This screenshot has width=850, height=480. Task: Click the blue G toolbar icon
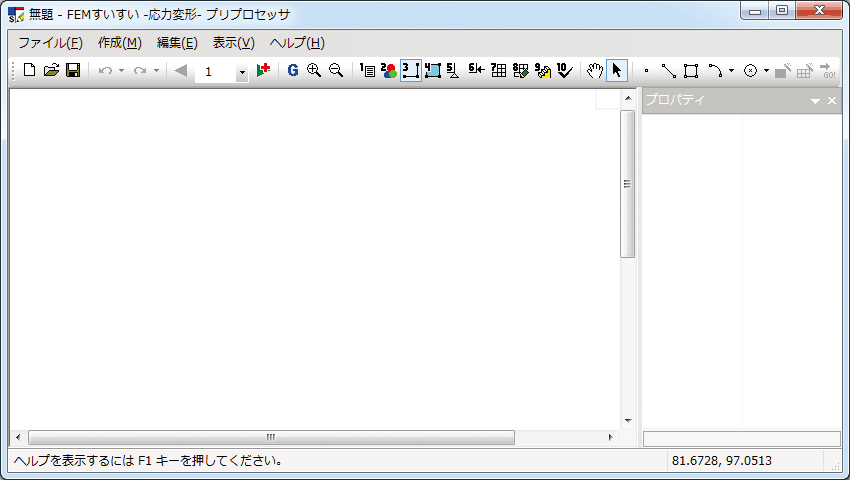[x=293, y=71]
